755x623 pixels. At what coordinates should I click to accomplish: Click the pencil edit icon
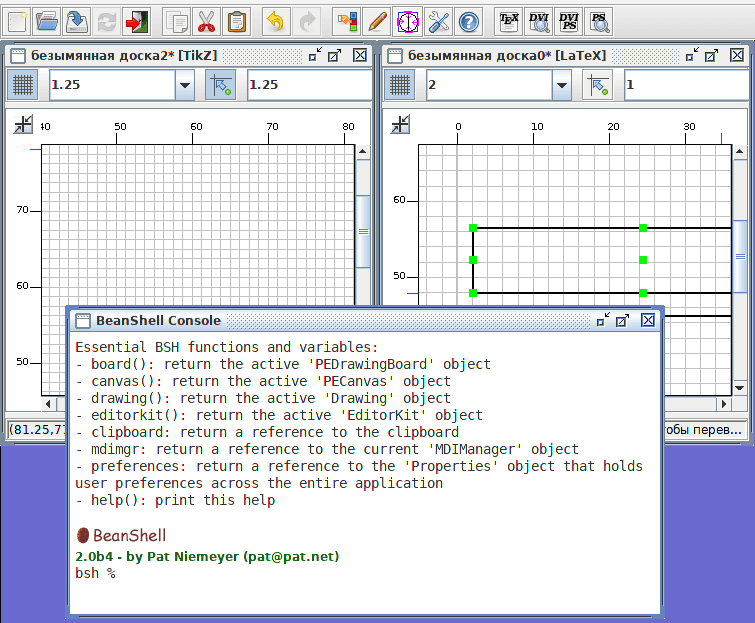pyautogui.click(x=377, y=22)
